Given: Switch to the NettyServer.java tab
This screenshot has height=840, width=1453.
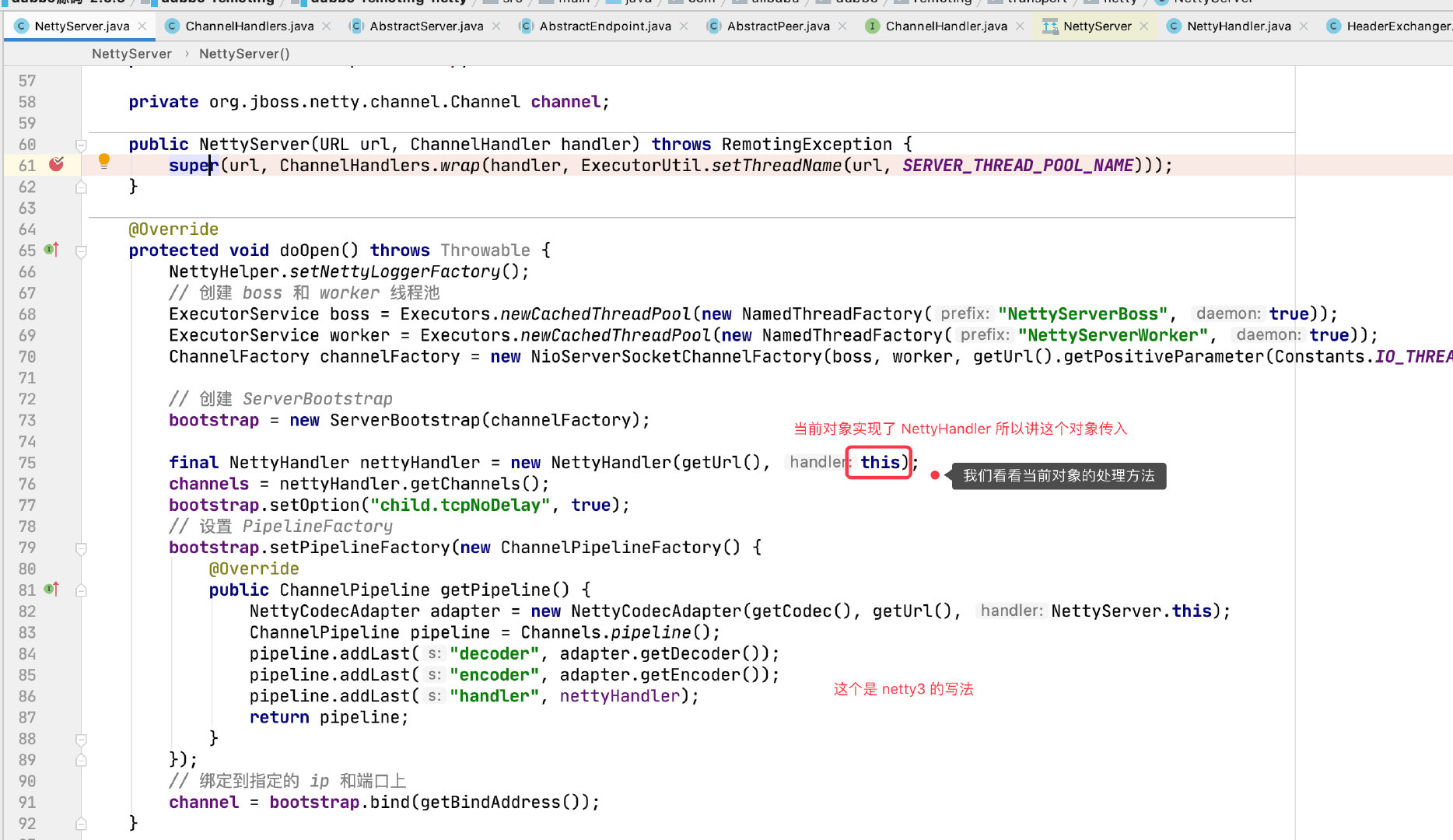Looking at the screenshot, I should [x=82, y=26].
